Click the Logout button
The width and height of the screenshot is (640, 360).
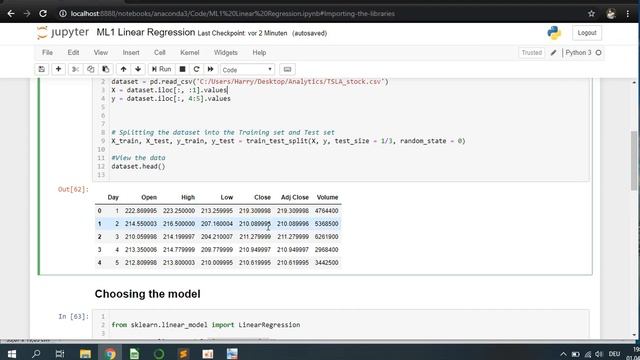pyautogui.click(x=587, y=33)
